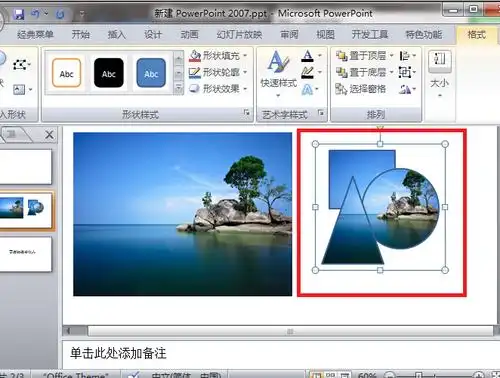The height and width of the screenshot is (378, 500).
Task: Click the 形状轮廓 pencil icon
Action: point(195,72)
